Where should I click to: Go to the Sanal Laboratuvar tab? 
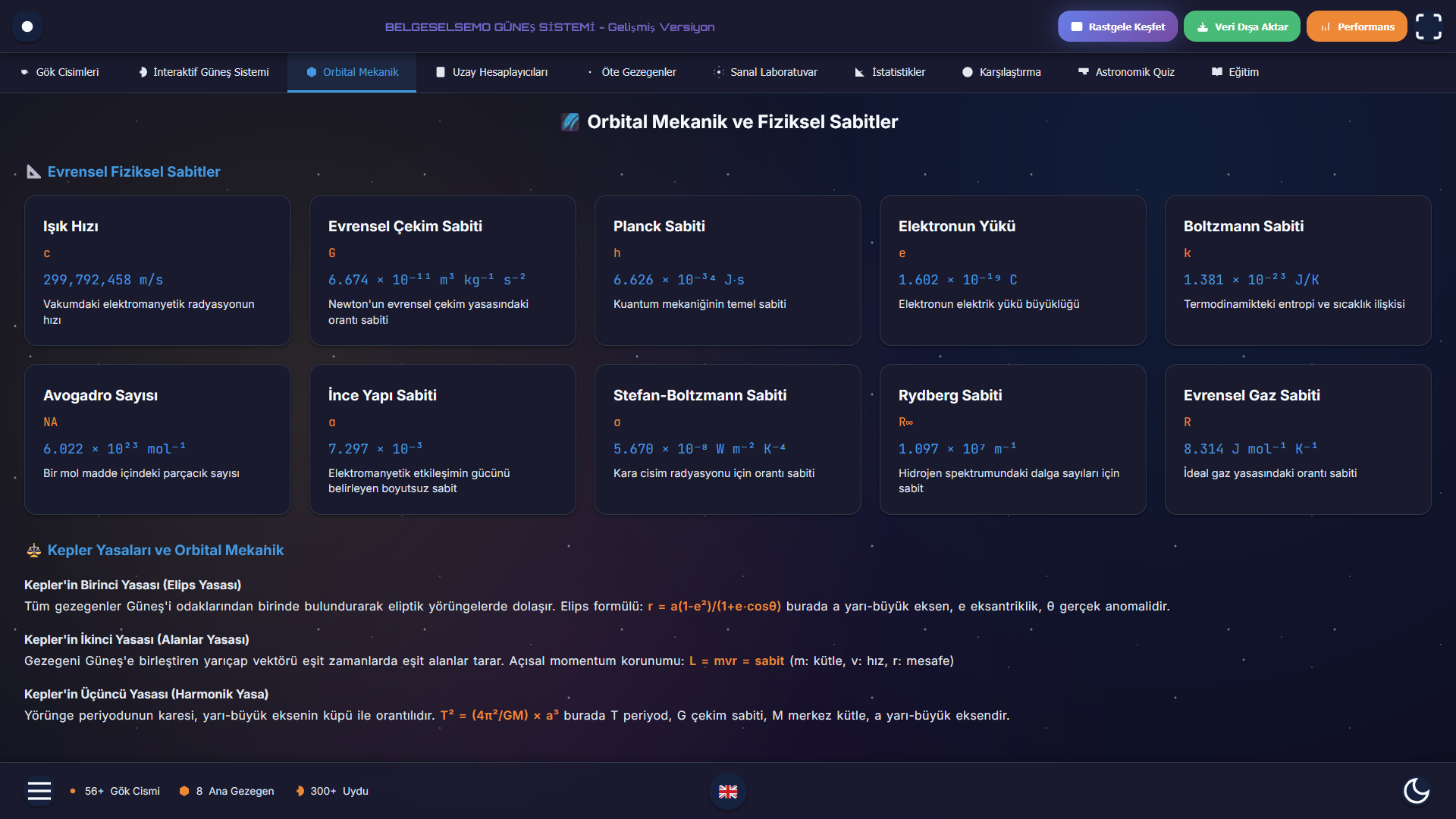click(765, 72)
